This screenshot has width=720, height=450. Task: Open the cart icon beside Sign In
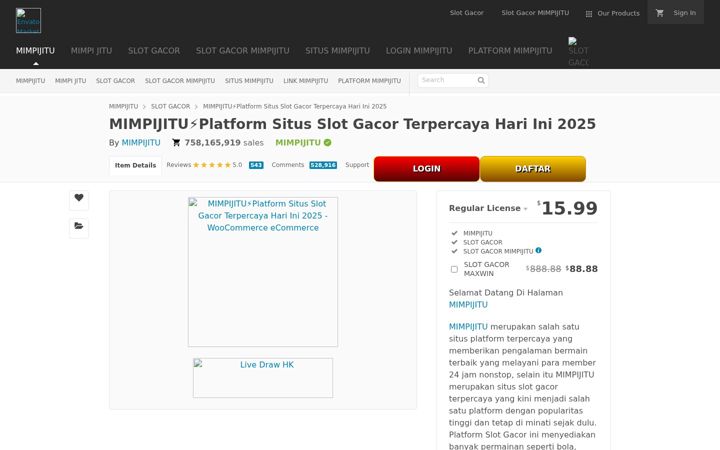pyautogui.click(x=660, y=13)
